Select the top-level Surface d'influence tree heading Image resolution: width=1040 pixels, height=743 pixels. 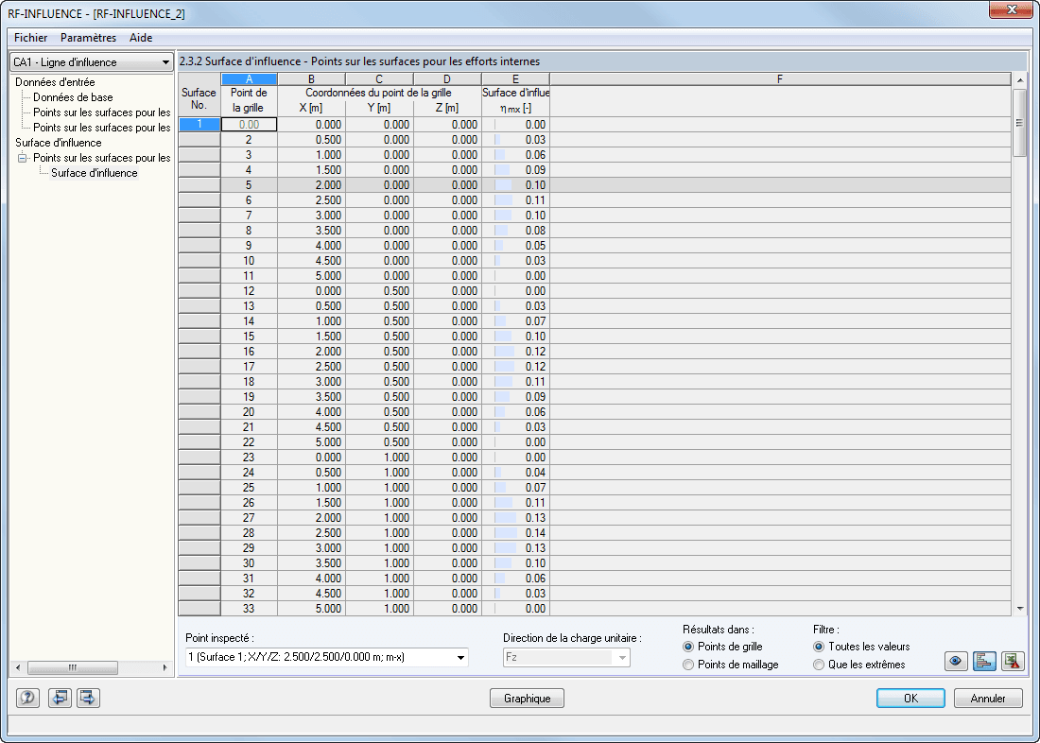click(58, 143)
